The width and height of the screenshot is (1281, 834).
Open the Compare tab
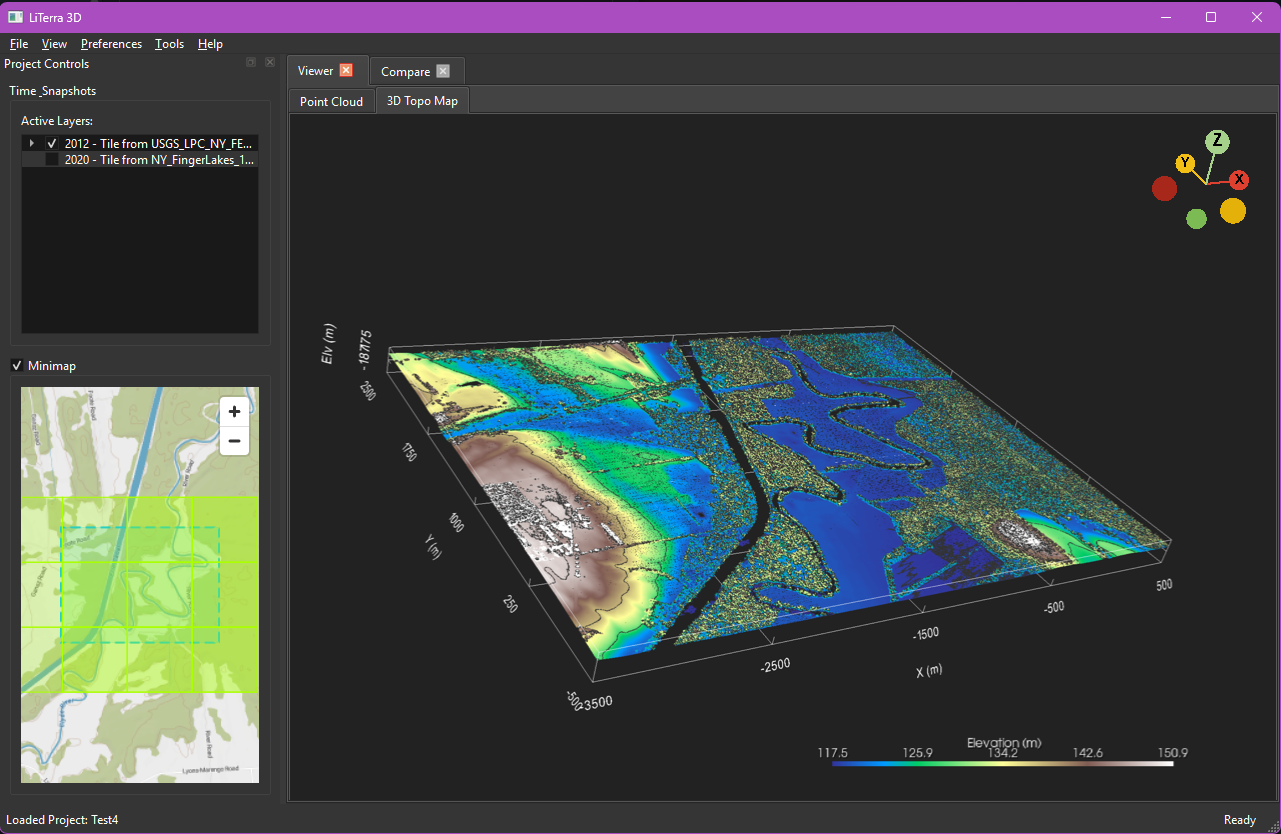coord(406,71)
